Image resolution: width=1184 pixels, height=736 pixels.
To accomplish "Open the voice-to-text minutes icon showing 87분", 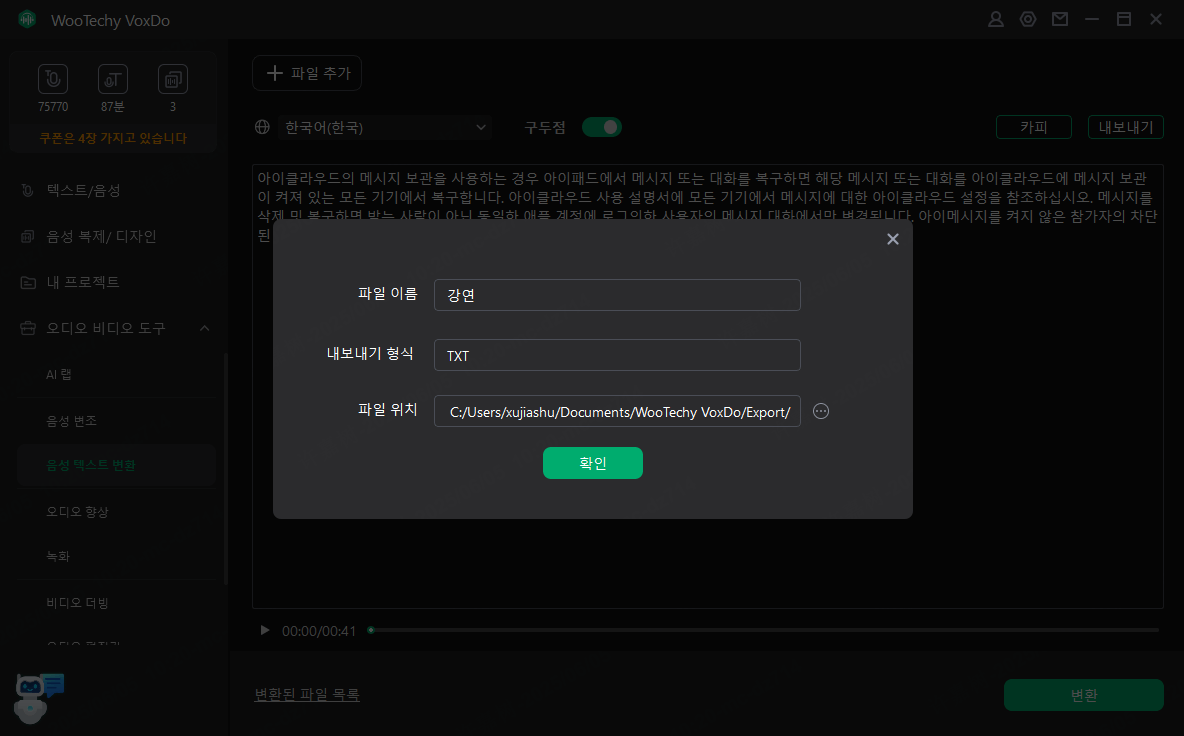I will click(x=112, y=79).
